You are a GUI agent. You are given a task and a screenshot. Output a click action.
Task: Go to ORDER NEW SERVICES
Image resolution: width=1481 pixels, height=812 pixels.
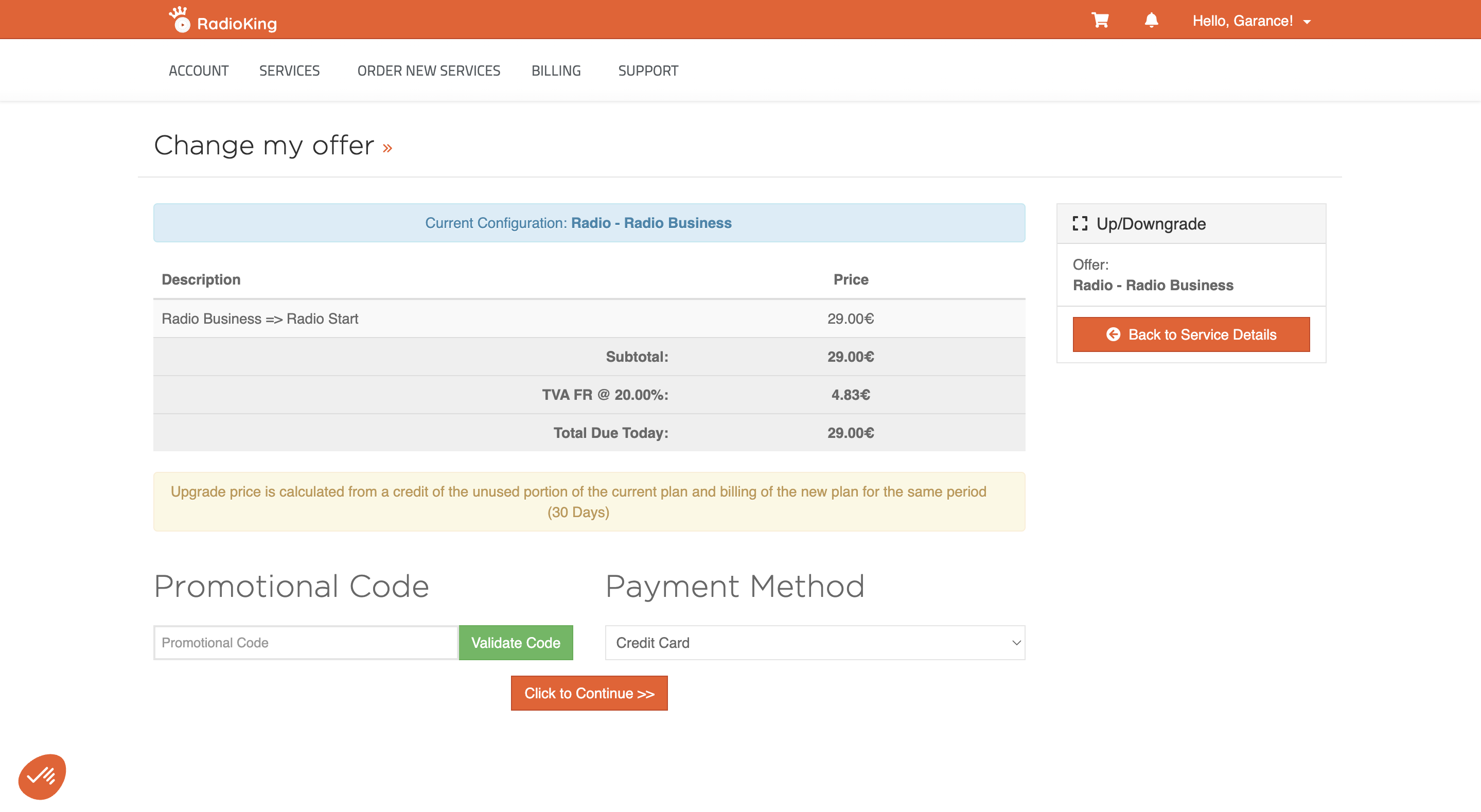(x=428, y=70)
